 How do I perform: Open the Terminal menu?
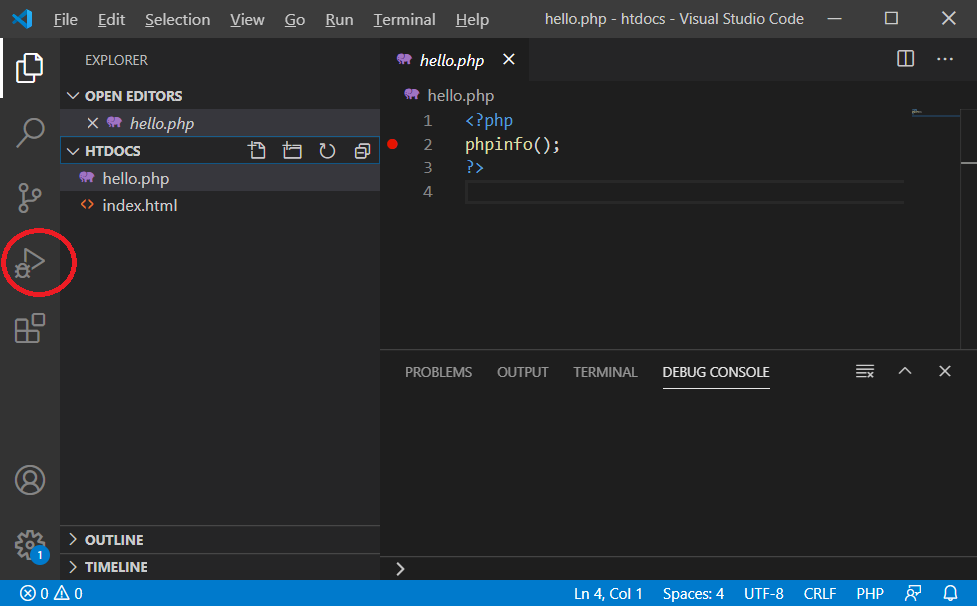point(404,19)
